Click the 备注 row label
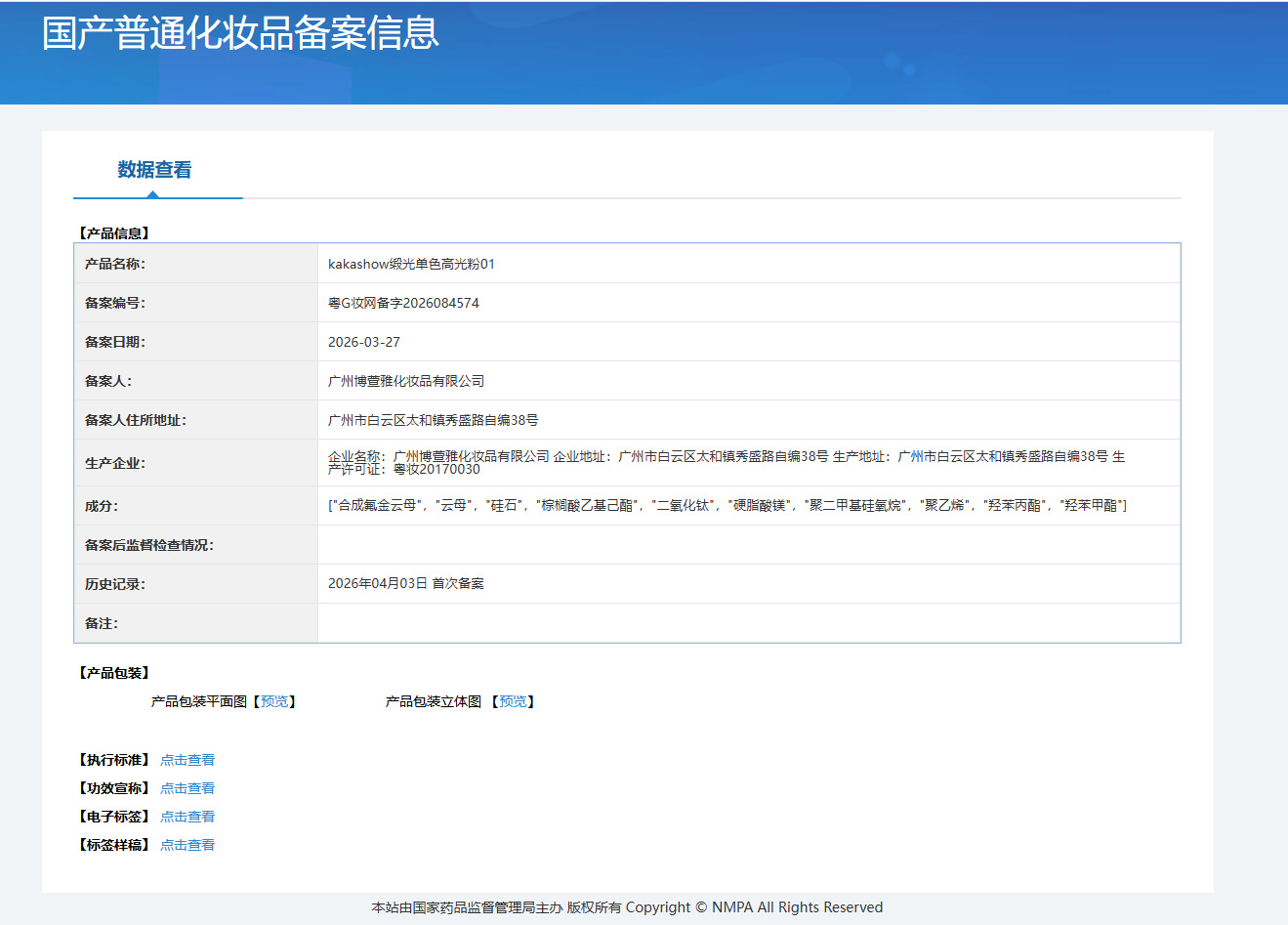 pyautogui.click(x=102, y=623)
